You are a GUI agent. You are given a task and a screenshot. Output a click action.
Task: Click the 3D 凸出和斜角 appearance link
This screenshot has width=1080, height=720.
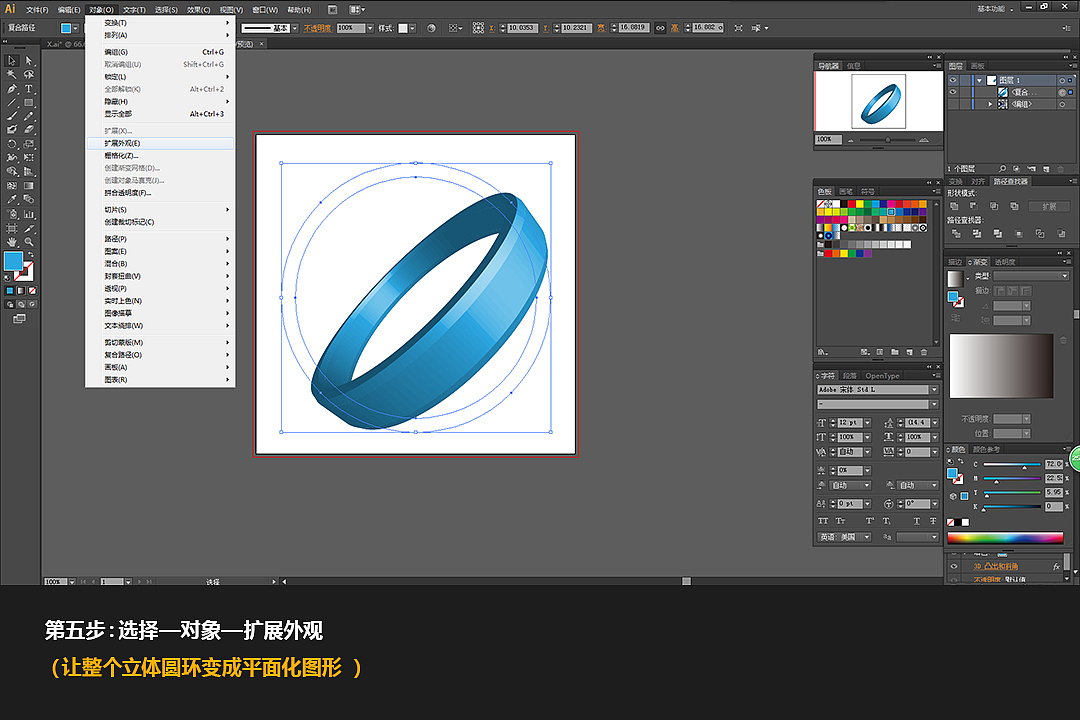(x=995, y=566)
